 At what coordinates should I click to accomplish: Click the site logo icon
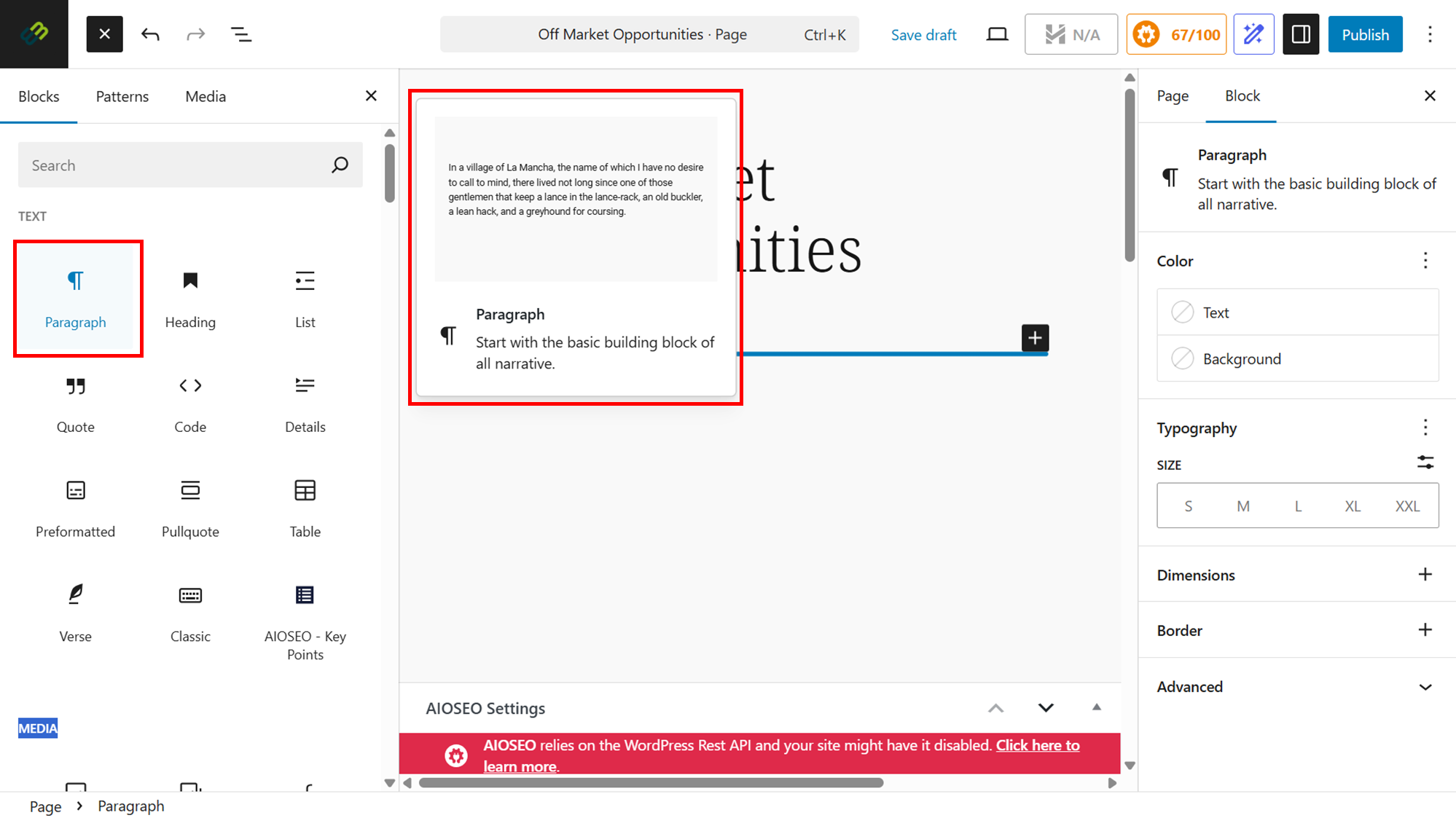pyautogui.click(x=34, y=34)
